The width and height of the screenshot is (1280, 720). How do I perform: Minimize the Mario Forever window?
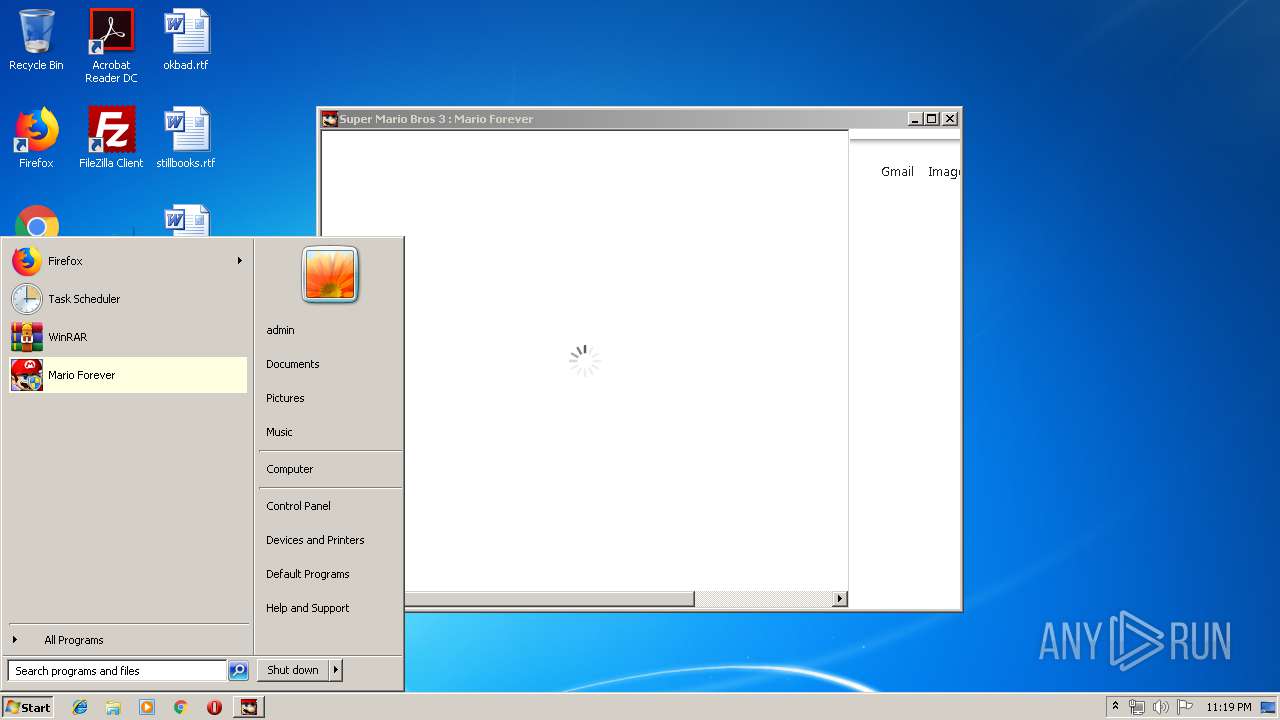coord(914,119)
